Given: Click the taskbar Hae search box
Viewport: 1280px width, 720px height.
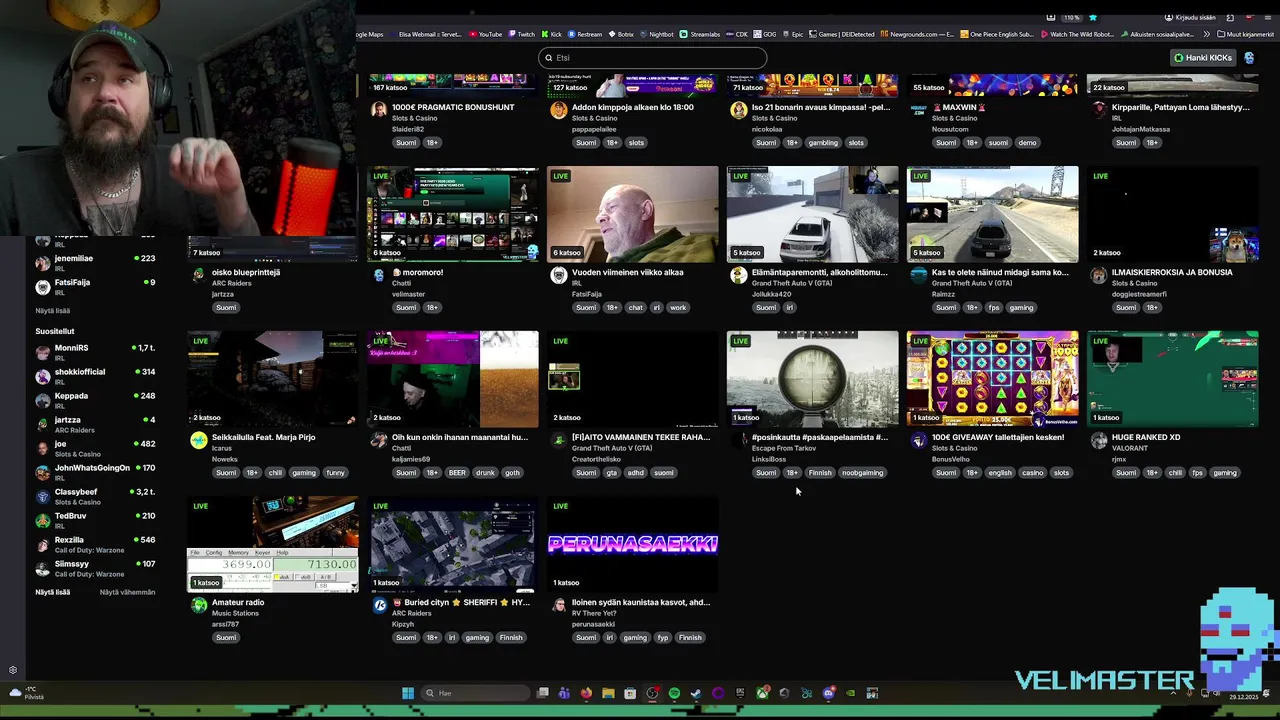Looking at the screenshot, I should [475, 693].
